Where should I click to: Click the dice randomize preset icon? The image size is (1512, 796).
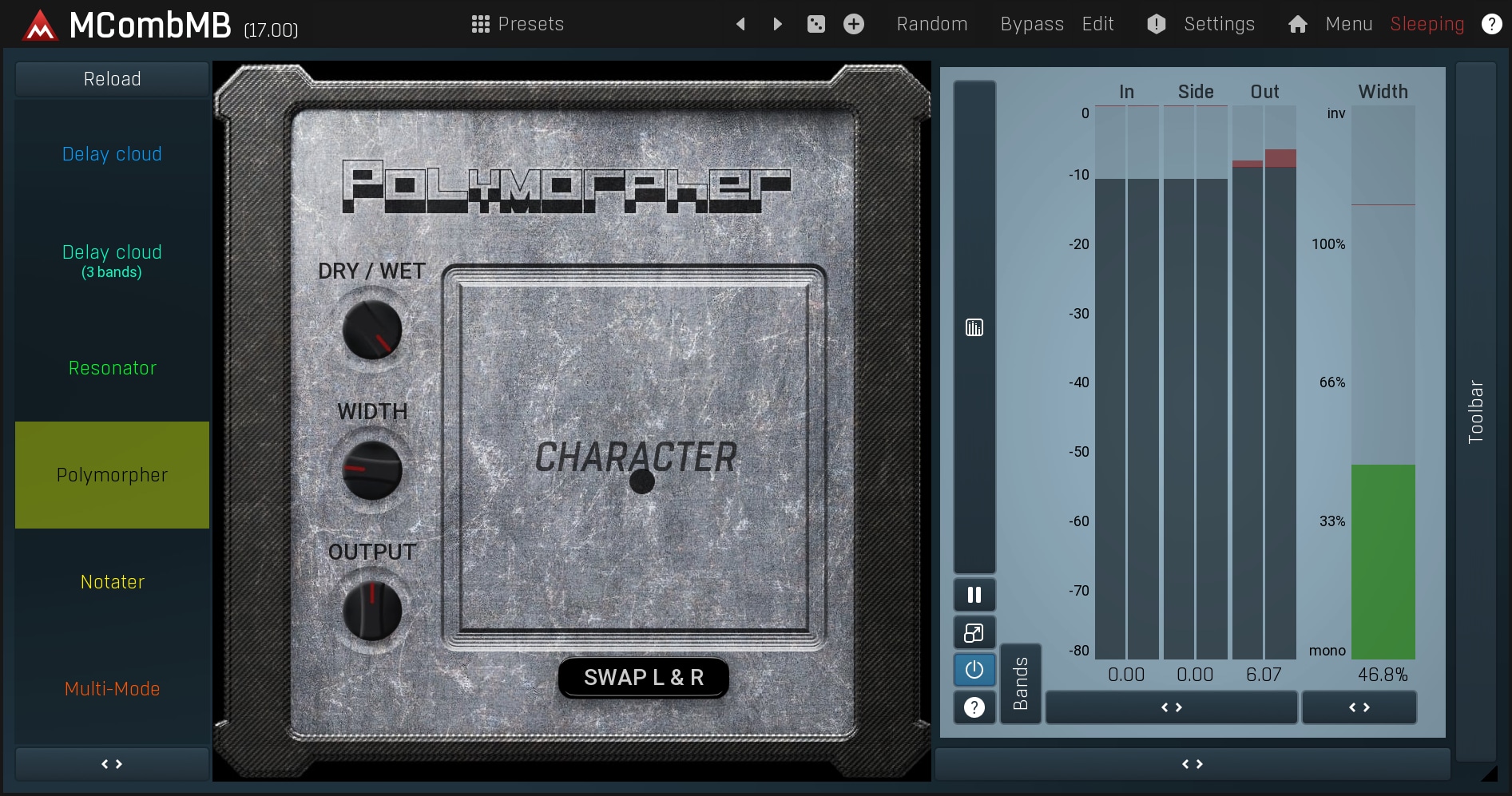point(816,24)
